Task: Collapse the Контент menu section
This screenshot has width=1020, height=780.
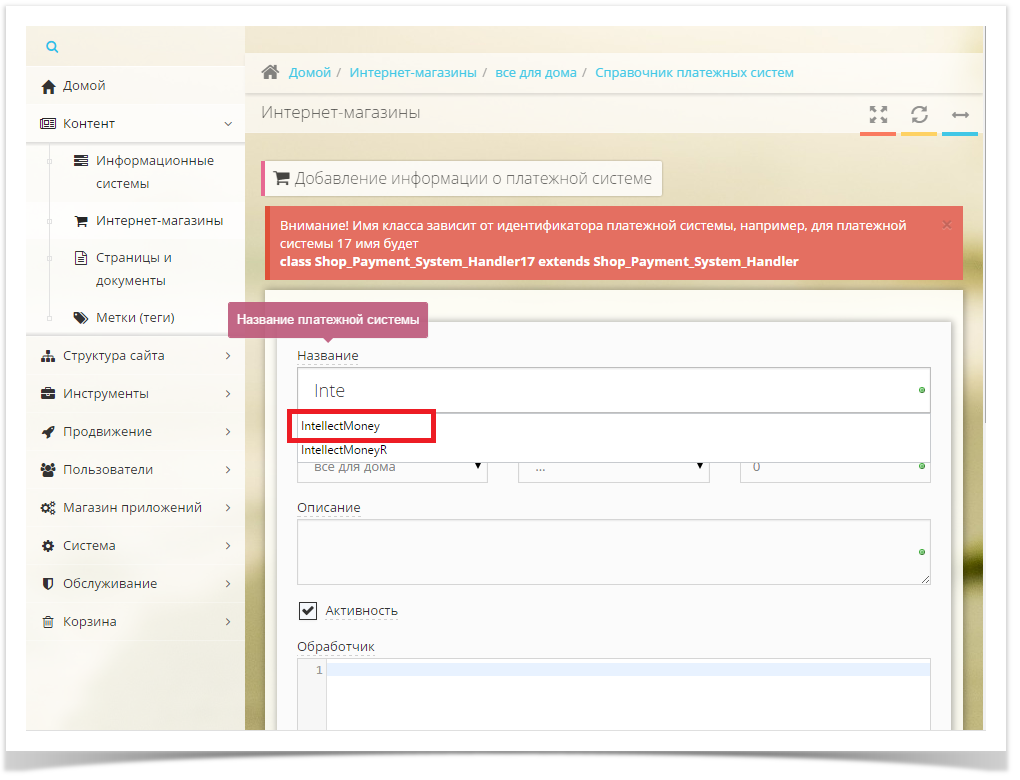Action: [x=228, y=124]
